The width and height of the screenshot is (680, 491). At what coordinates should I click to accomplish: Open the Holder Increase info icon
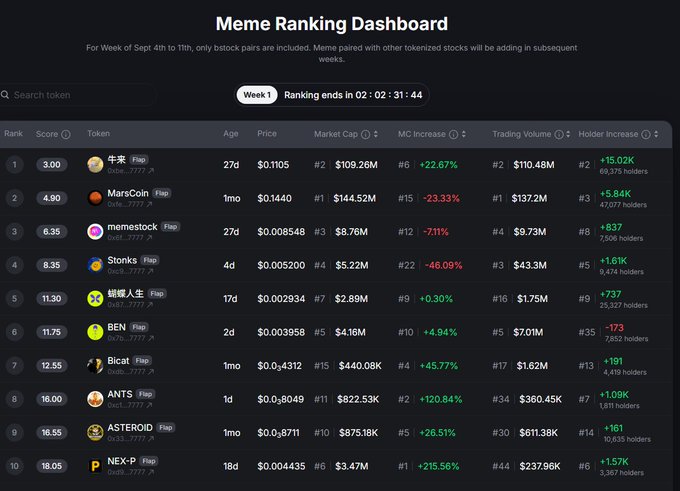pyautogui.click(x=646, y=134)
